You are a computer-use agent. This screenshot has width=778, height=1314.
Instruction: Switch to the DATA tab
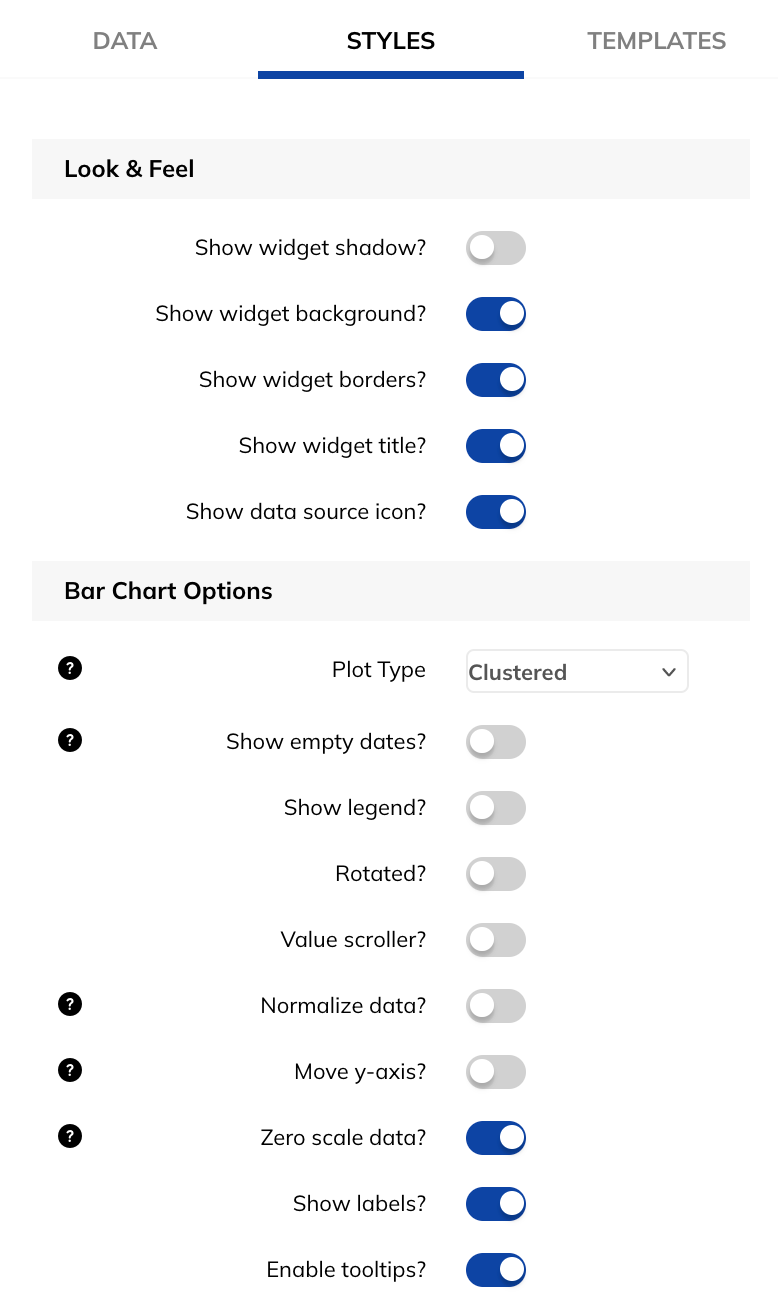click(x=124, y=41)
